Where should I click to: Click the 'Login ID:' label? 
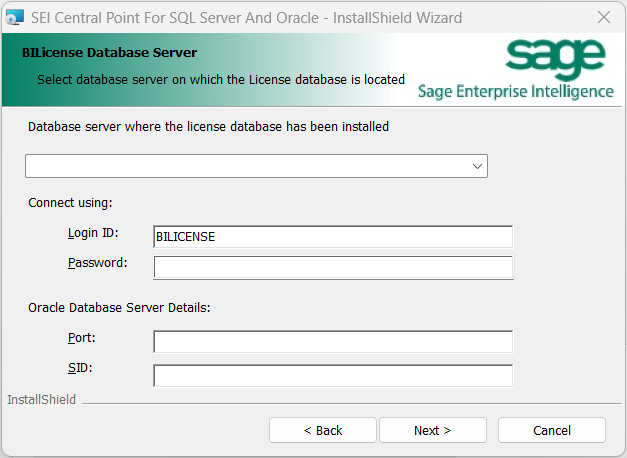(x=93, y=233)
